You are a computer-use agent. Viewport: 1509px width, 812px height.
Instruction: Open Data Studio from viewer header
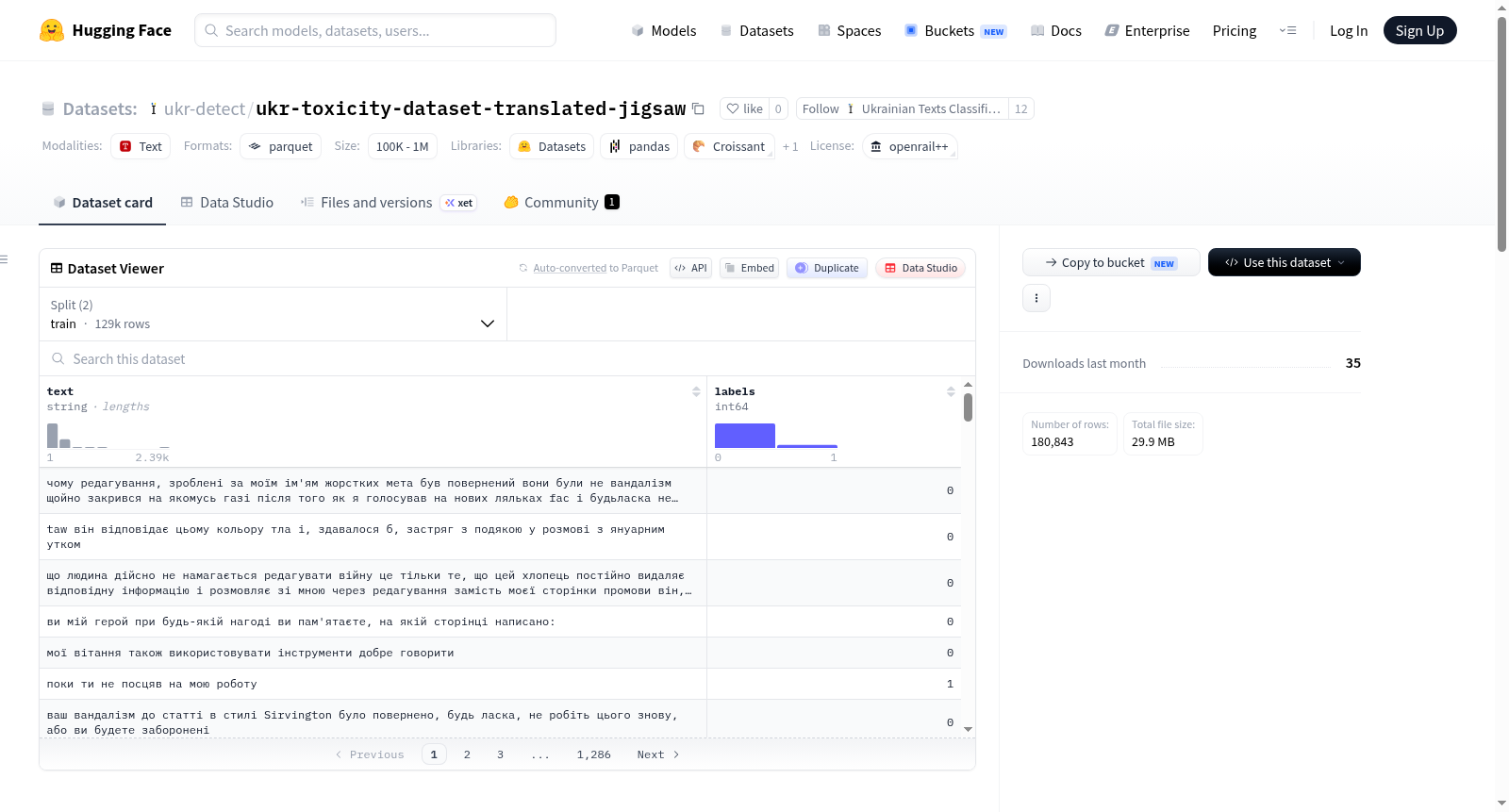pos(920,268)
